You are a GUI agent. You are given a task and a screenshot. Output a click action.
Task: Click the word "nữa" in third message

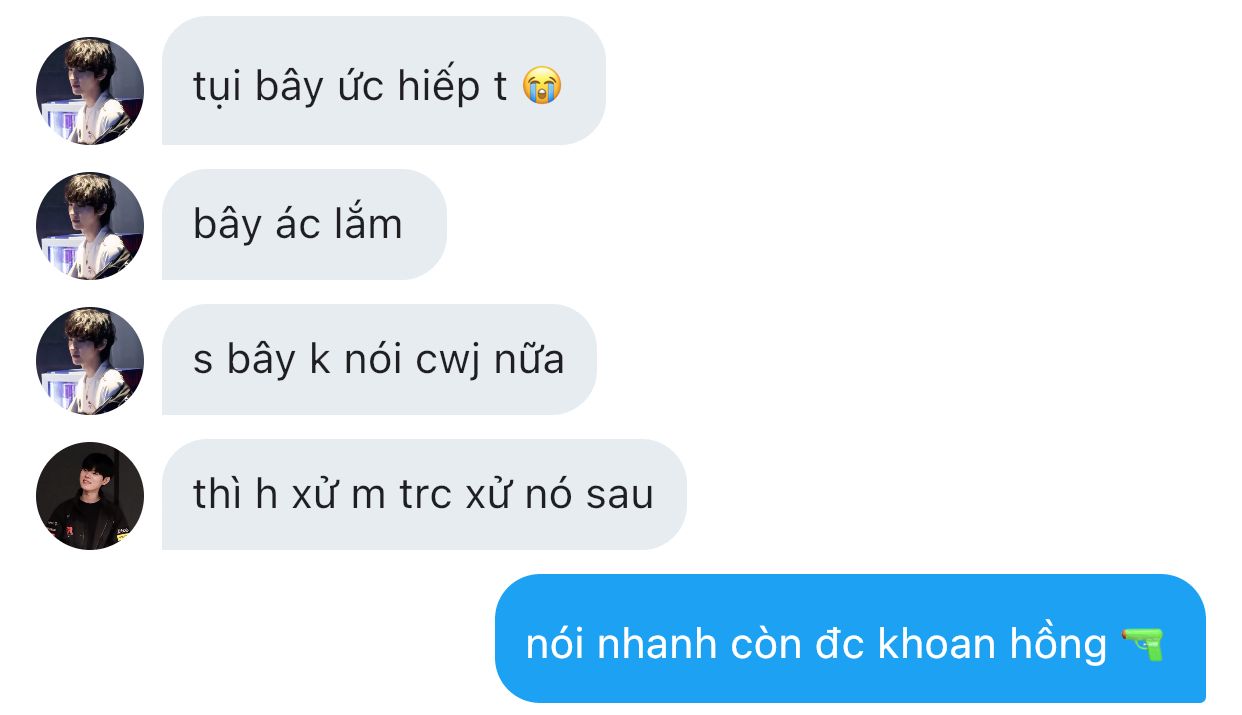(x=530, y=358)
